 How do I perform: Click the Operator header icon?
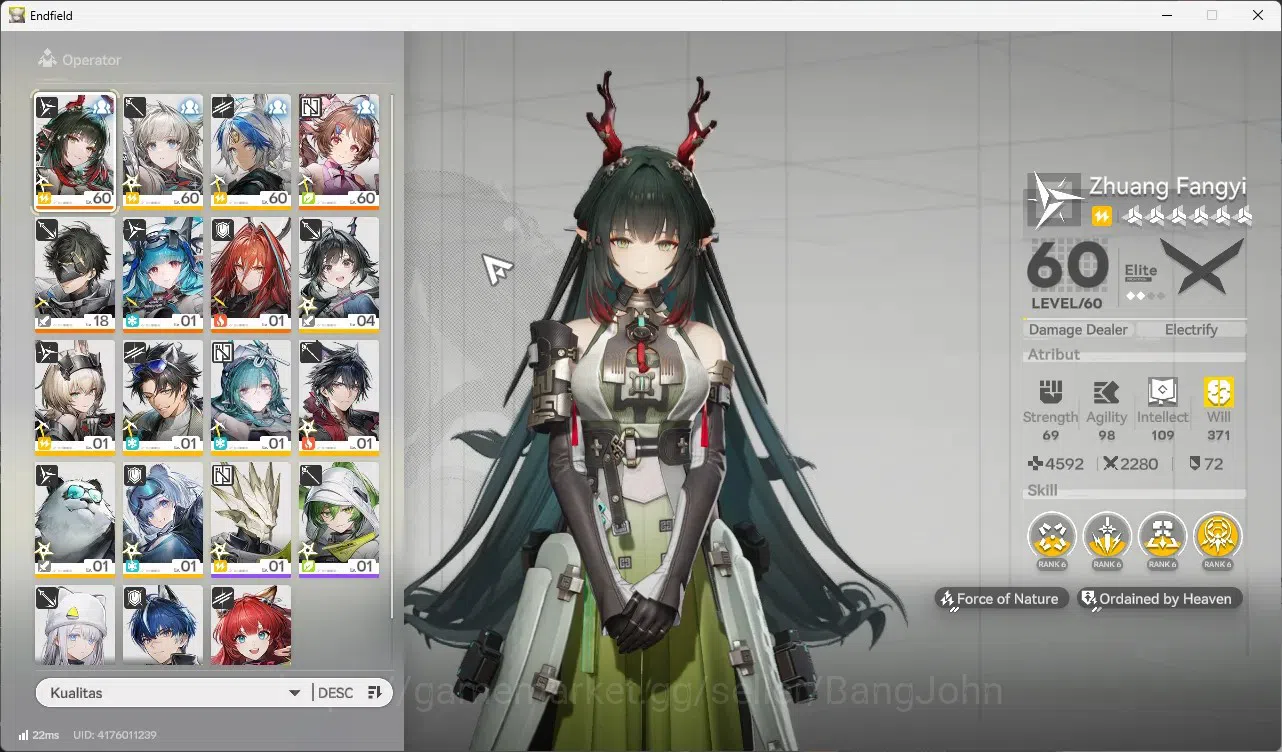[47, 60]
